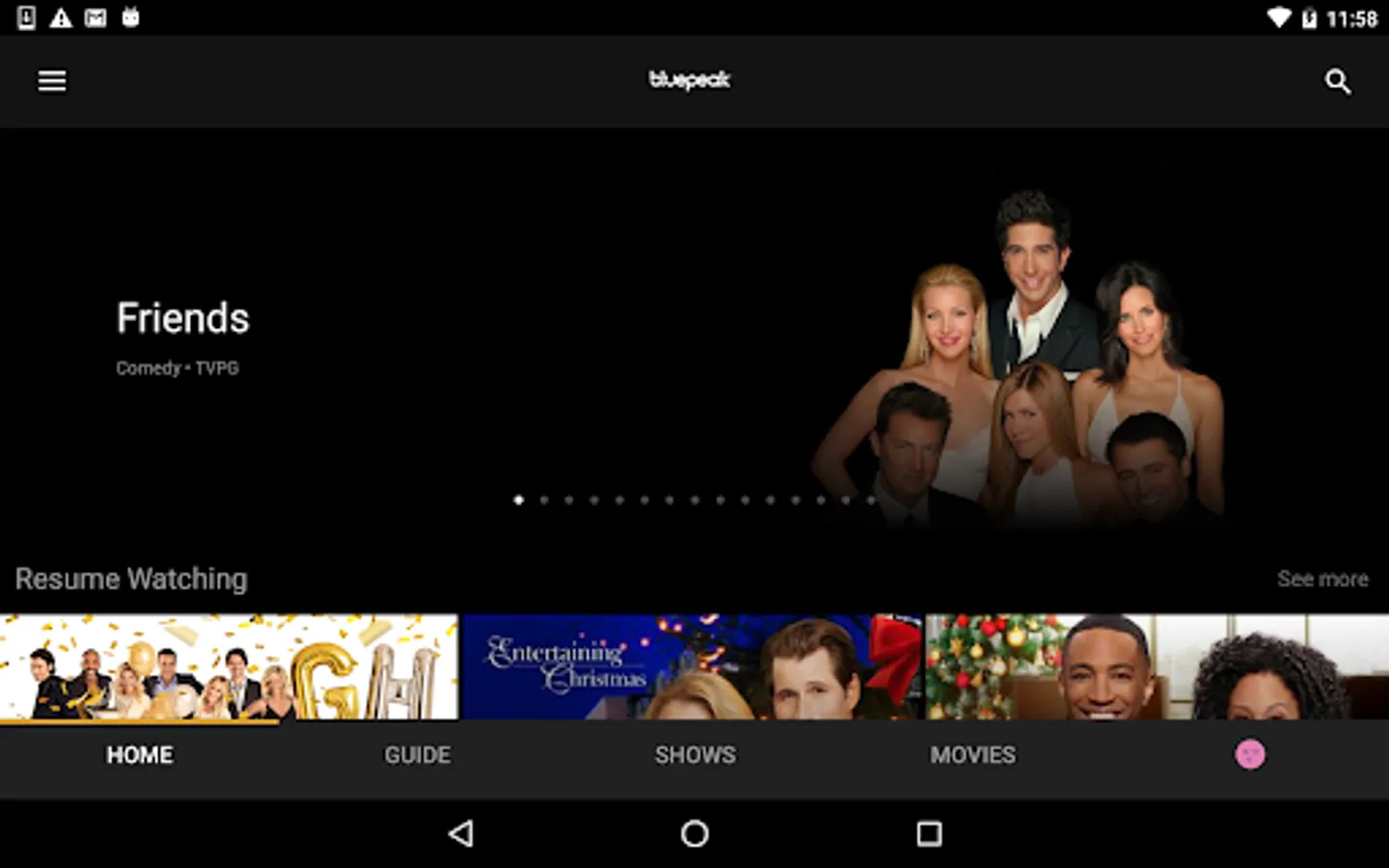The height and width of the screenshot is (868, 1389).
Task: Tap the Android back button
Action: coord(461,833)
